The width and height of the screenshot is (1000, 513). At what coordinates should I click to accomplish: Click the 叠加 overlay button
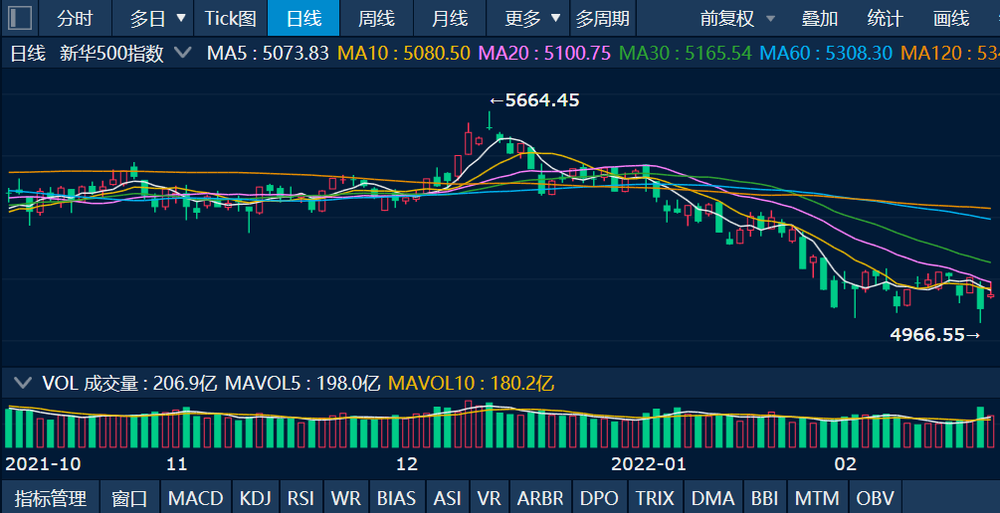[x=820, y=18]
